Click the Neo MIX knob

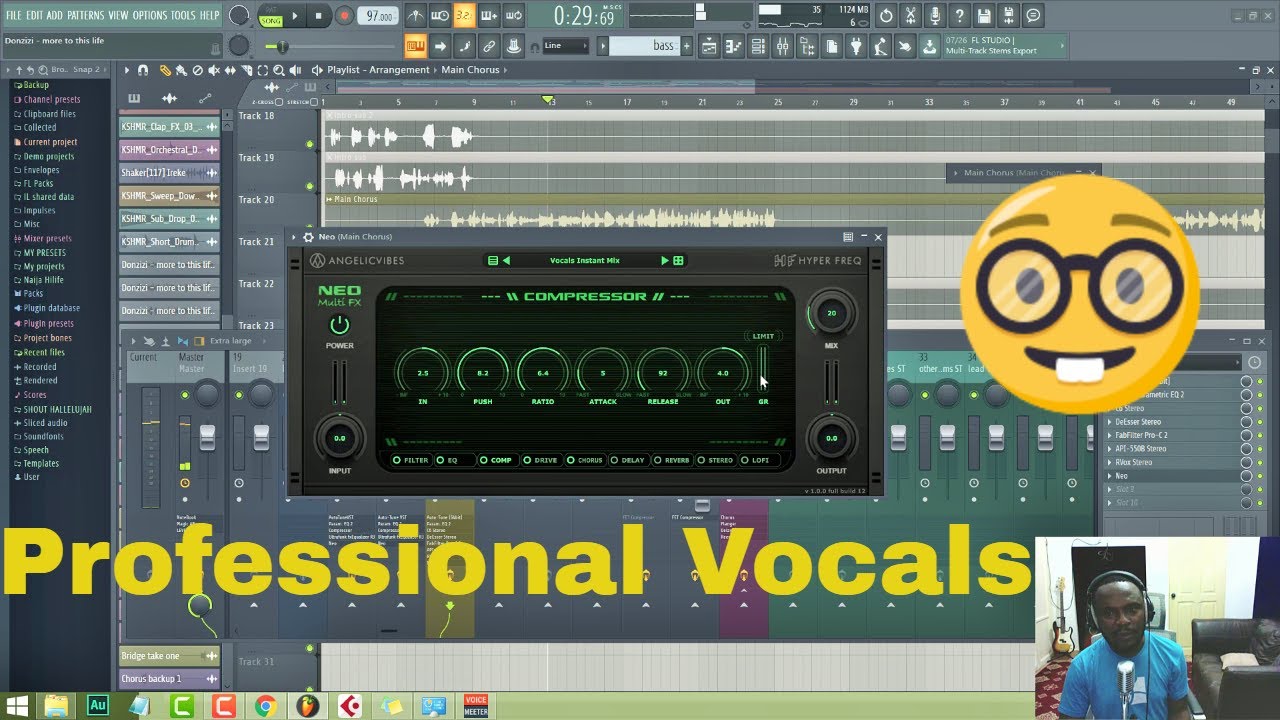click(831, 313)
